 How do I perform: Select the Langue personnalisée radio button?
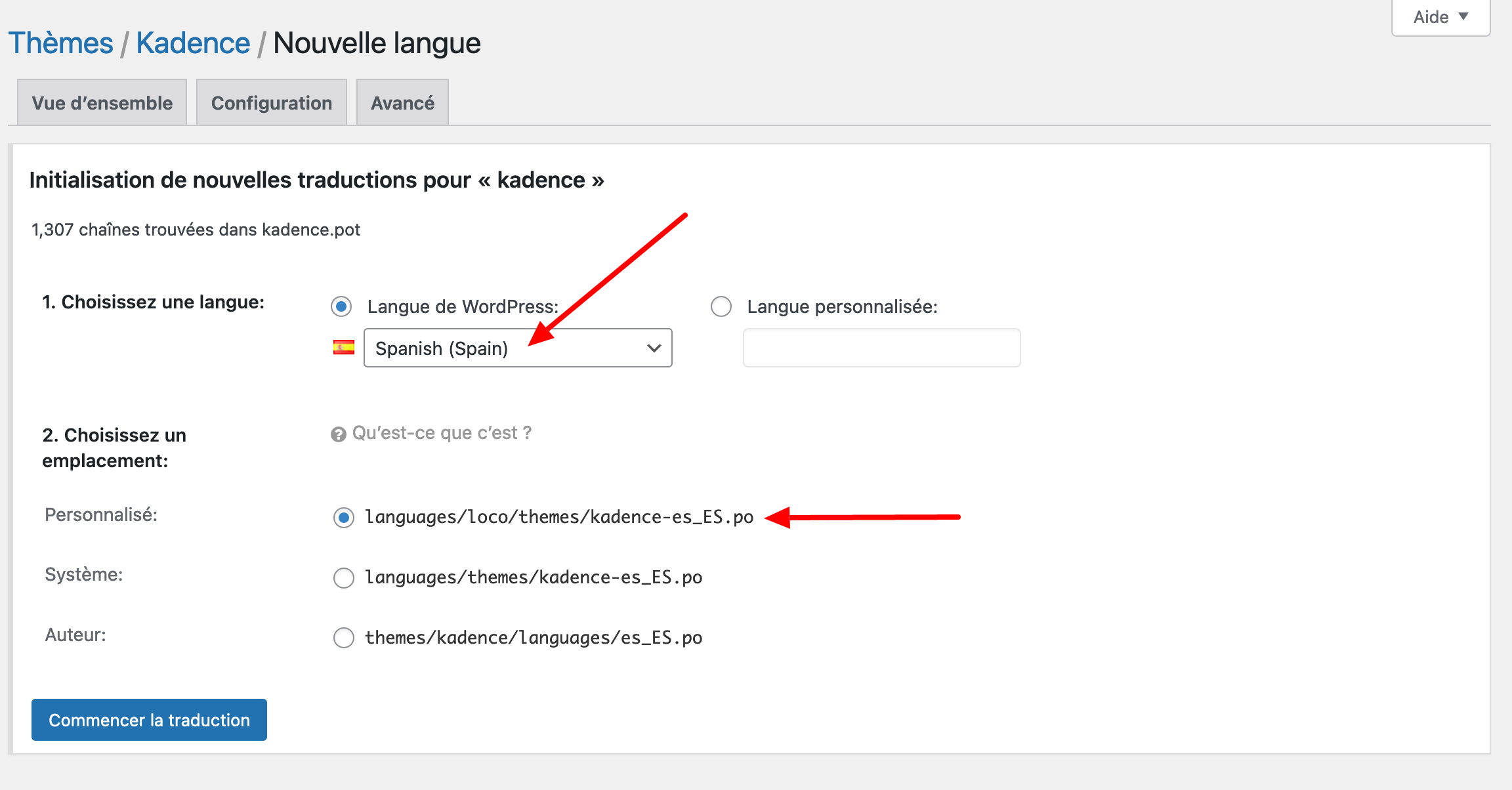721,306
